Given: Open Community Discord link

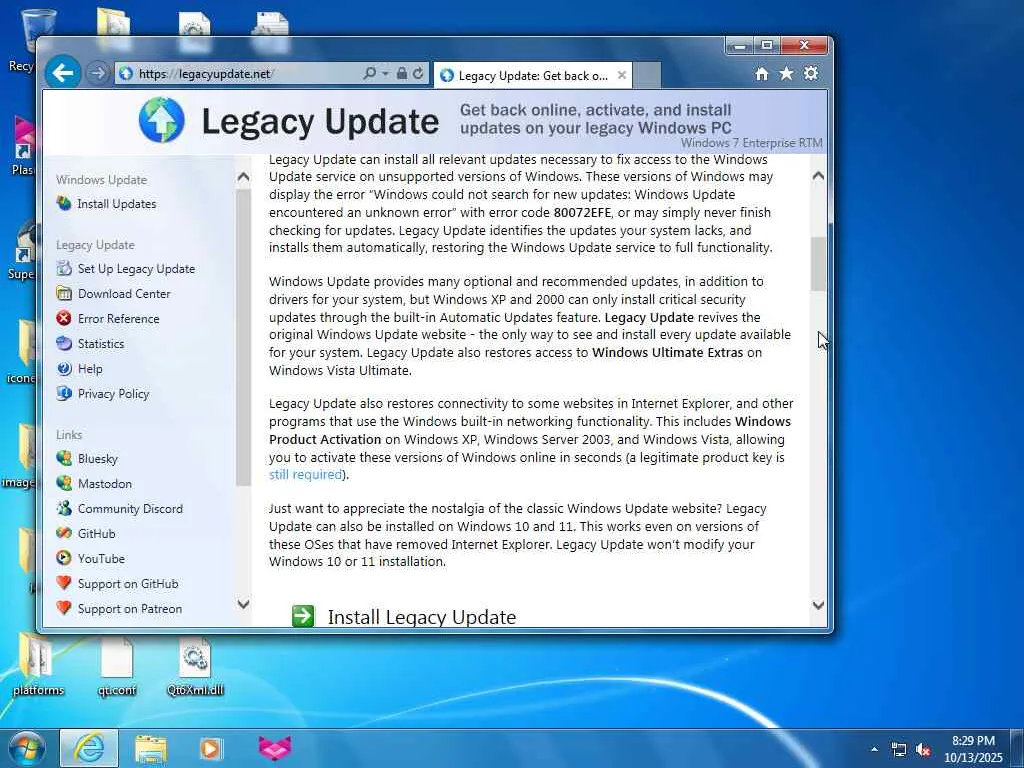Looking at the screenshot, I should pyautogui.click(x=130, y=509).
